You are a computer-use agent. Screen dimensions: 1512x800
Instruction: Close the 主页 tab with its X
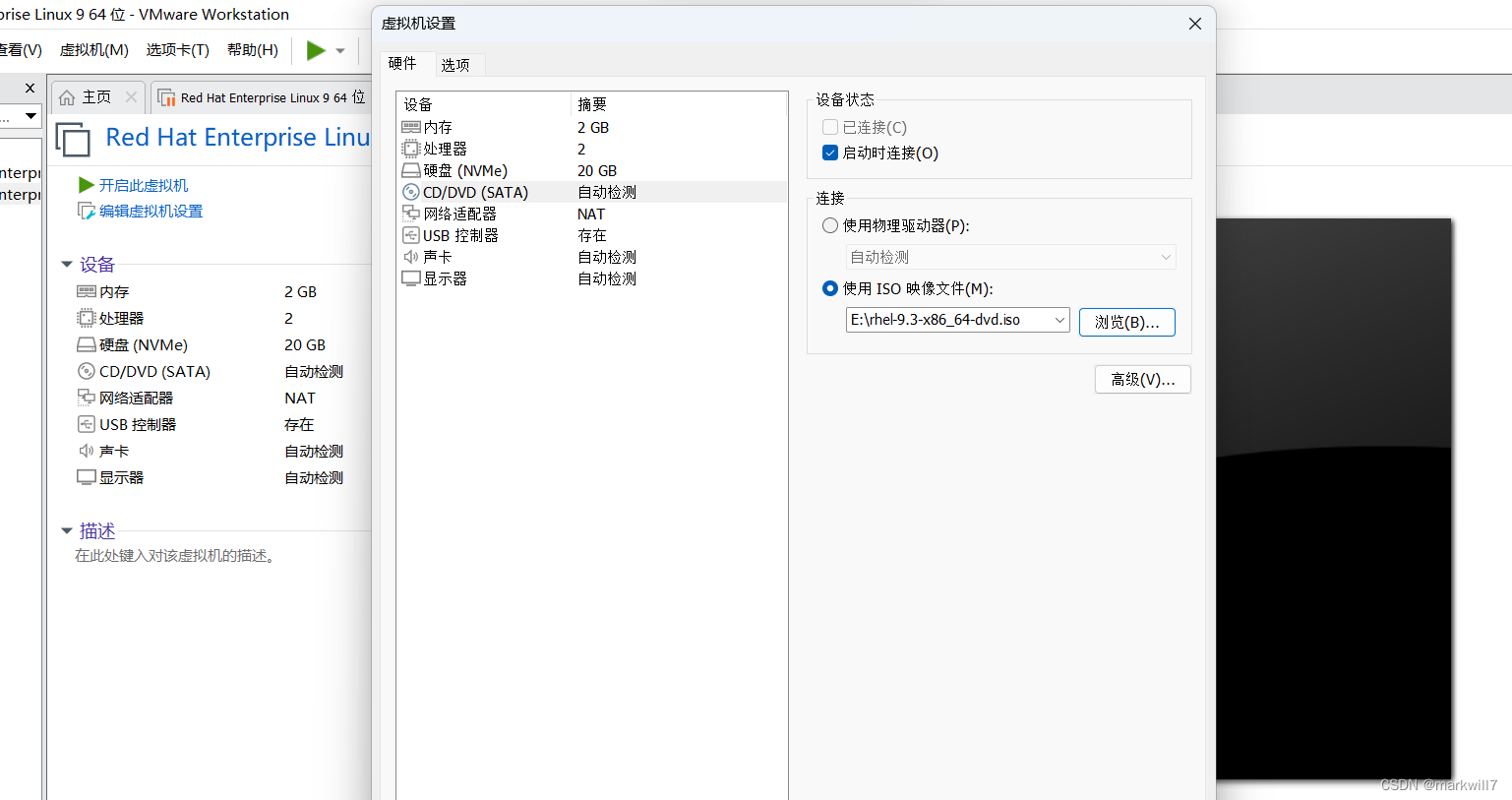[131, 97]
